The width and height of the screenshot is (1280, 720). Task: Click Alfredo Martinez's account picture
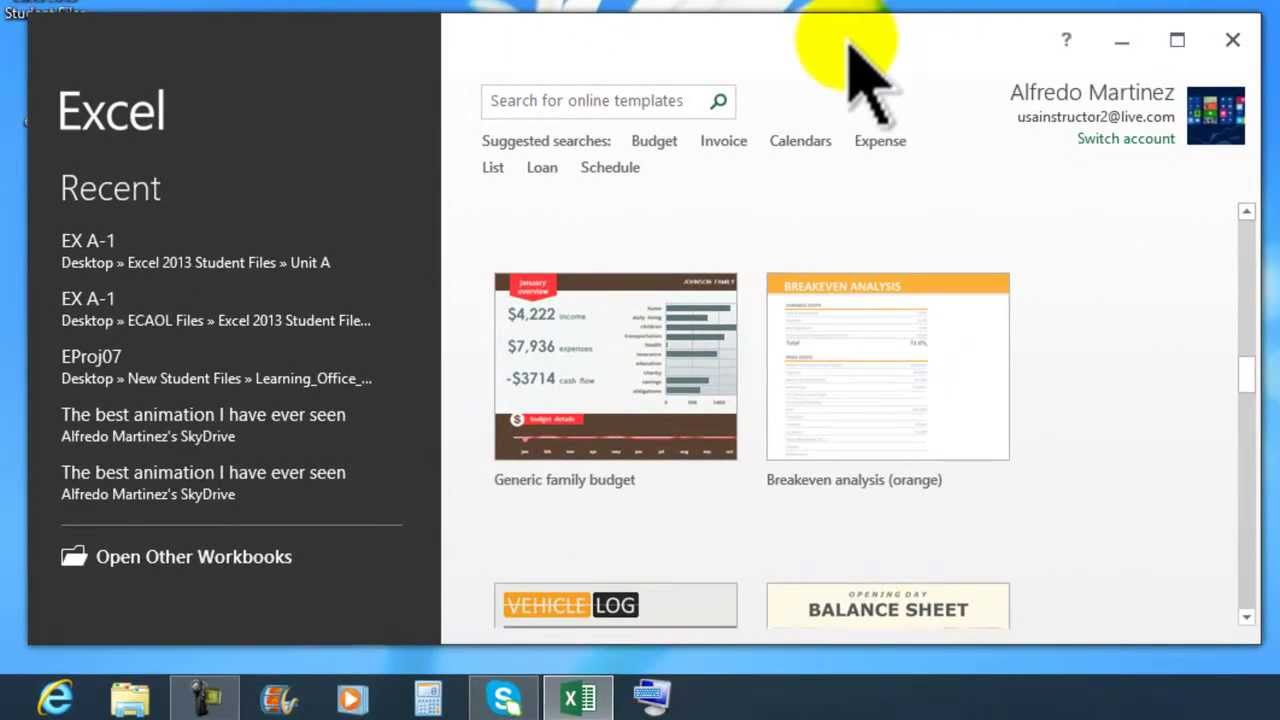1216,116
